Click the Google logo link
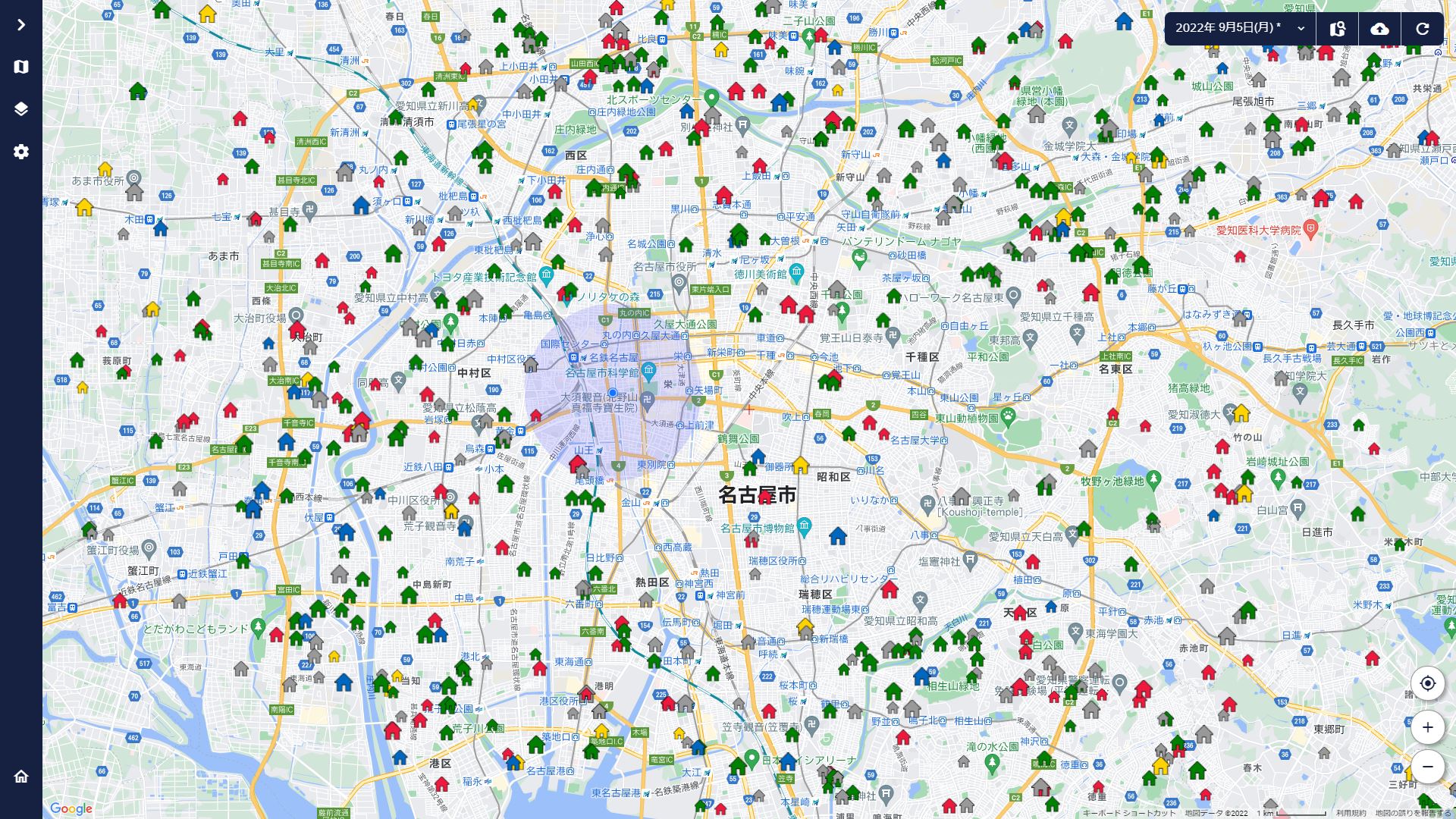Viewport: 1456px width, 819px height. [x=71, y=808]
